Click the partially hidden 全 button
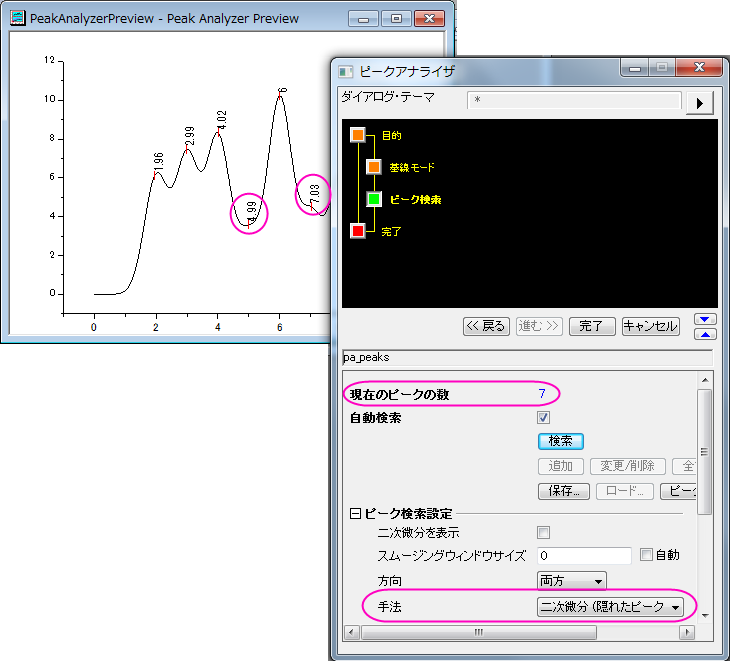The image size is (730, 661). [x=684, y=466]
